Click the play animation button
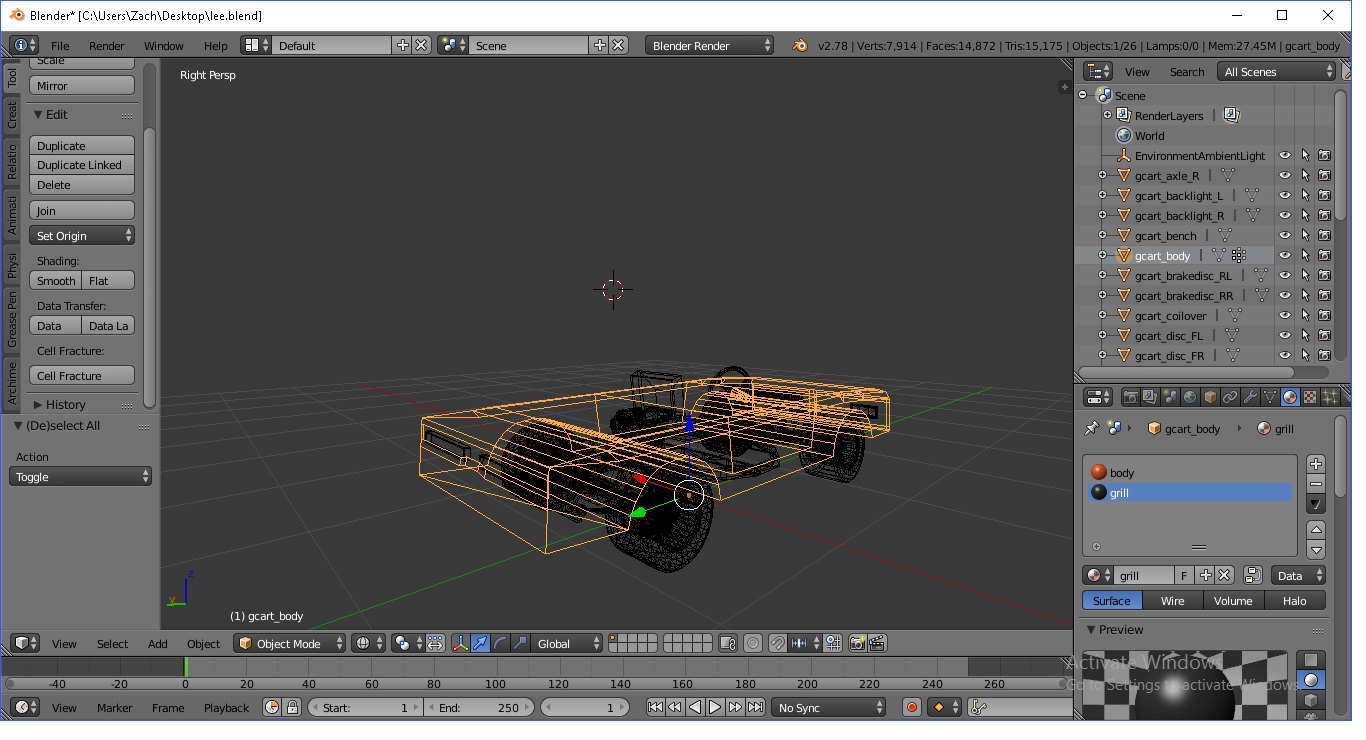 (x=715, y=707)
